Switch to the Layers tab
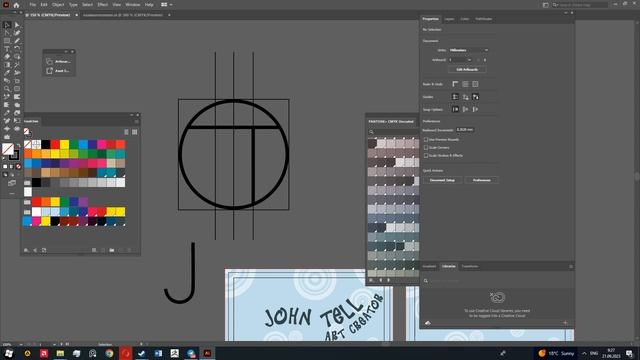 point(449,19)
